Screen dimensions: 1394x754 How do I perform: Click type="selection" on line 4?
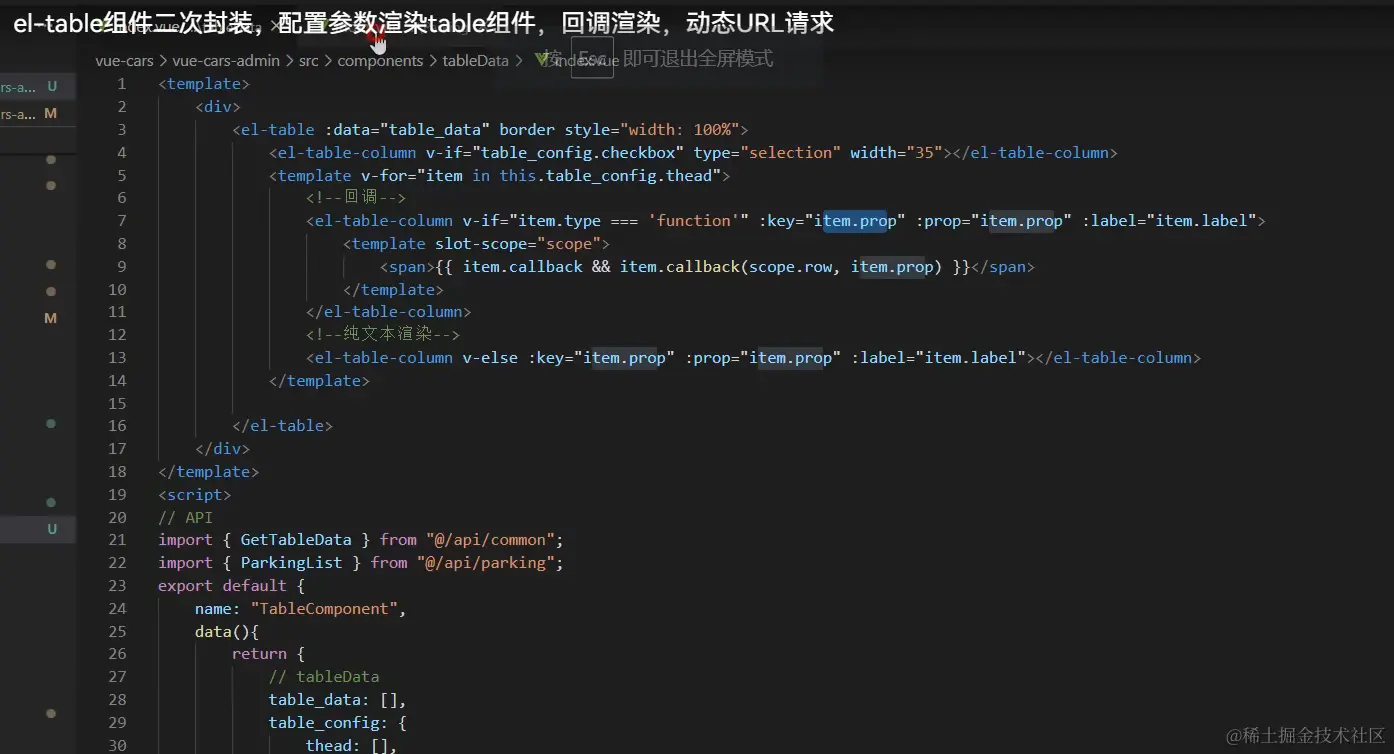coord(767,153)
